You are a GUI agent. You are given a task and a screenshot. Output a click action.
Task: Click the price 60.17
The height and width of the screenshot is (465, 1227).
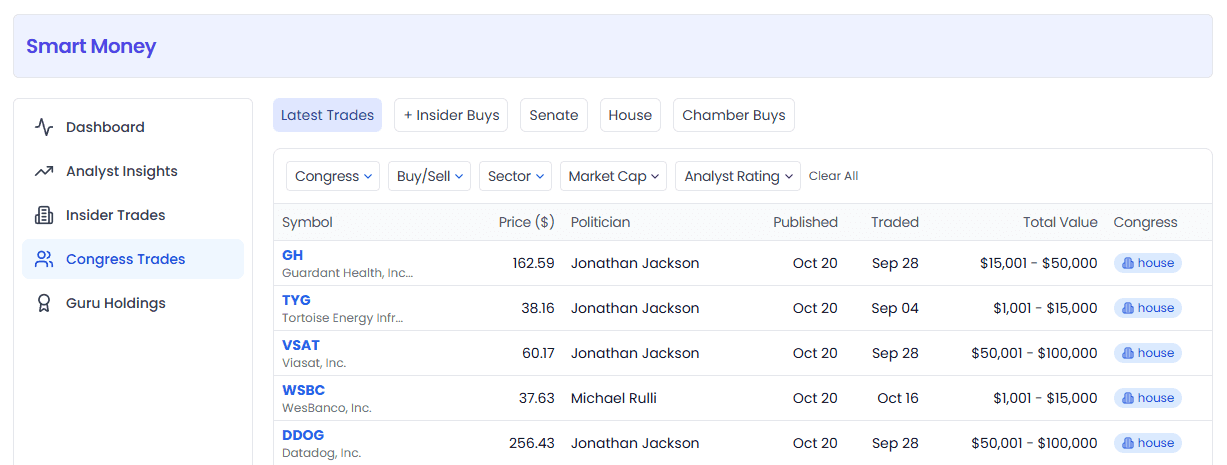click(537, 353)
